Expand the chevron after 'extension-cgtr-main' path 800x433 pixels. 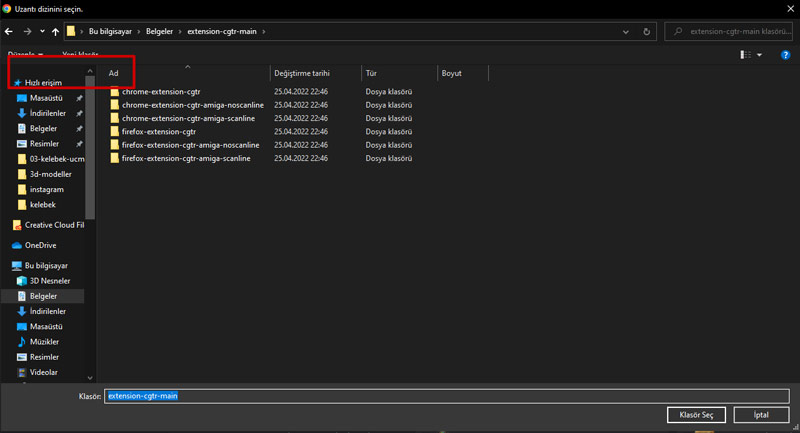coord(264,32)
